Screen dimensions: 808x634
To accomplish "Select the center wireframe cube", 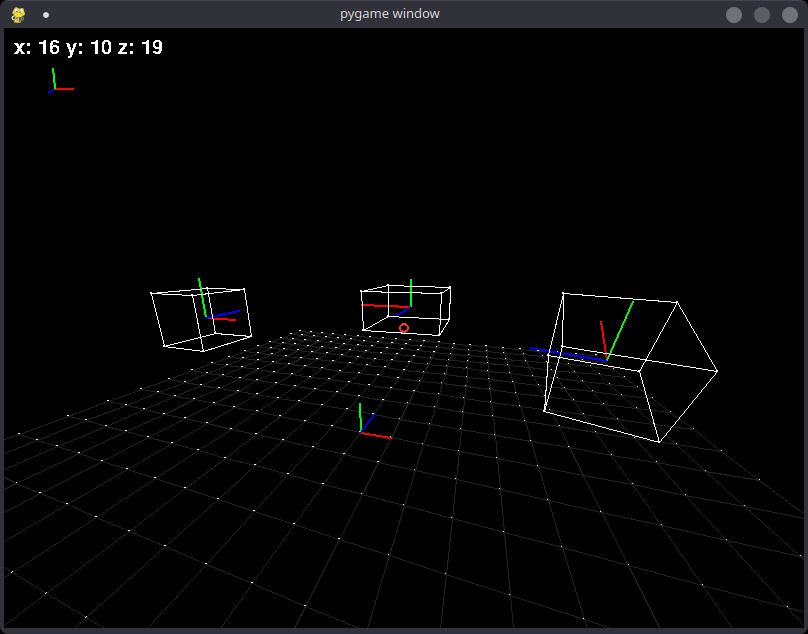I will tap(406, 310).
